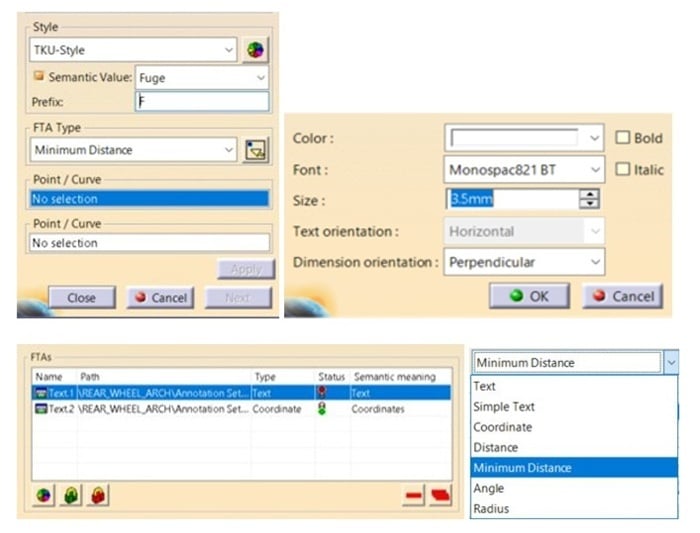Click the Semantic Value lock icon
The height and width of the screenshot is (533, 700).
(x=39, y=76)
